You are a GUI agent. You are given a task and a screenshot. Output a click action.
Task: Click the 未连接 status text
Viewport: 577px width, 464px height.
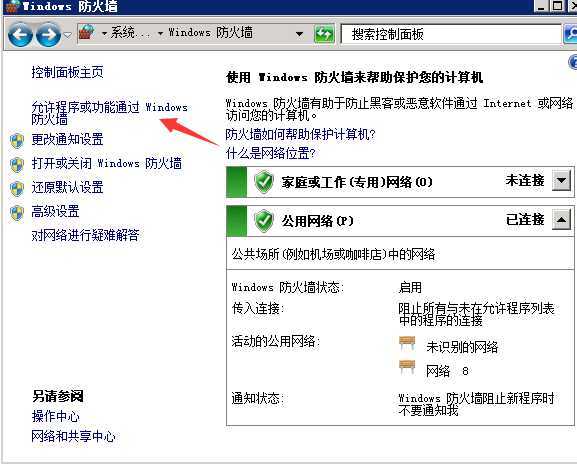tap(525, 181)
